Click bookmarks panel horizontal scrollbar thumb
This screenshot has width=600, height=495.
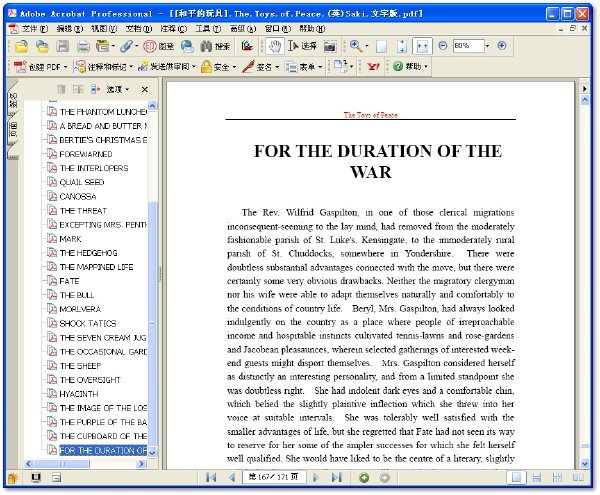click(62, 464)
